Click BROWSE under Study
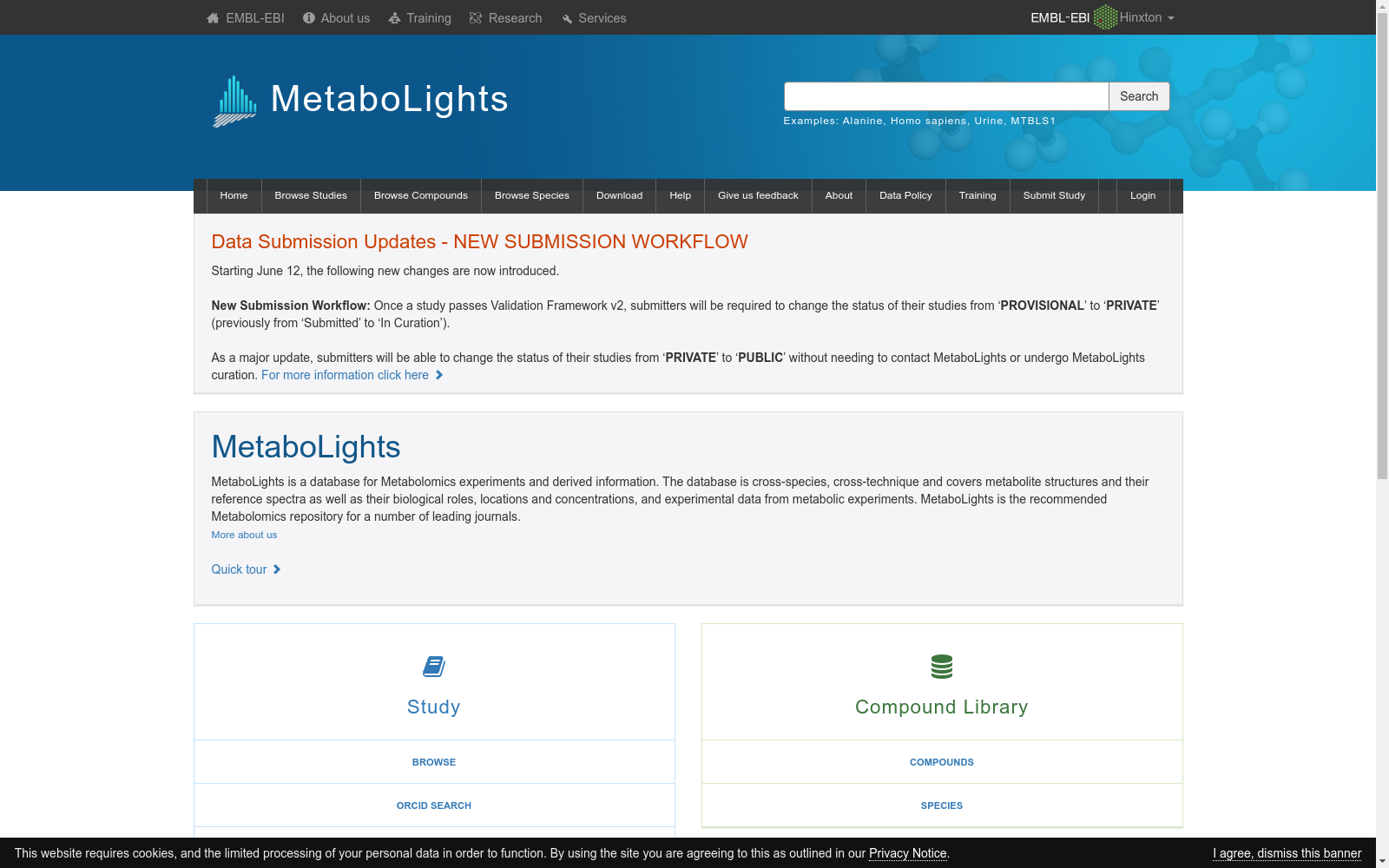 (434, 762)
